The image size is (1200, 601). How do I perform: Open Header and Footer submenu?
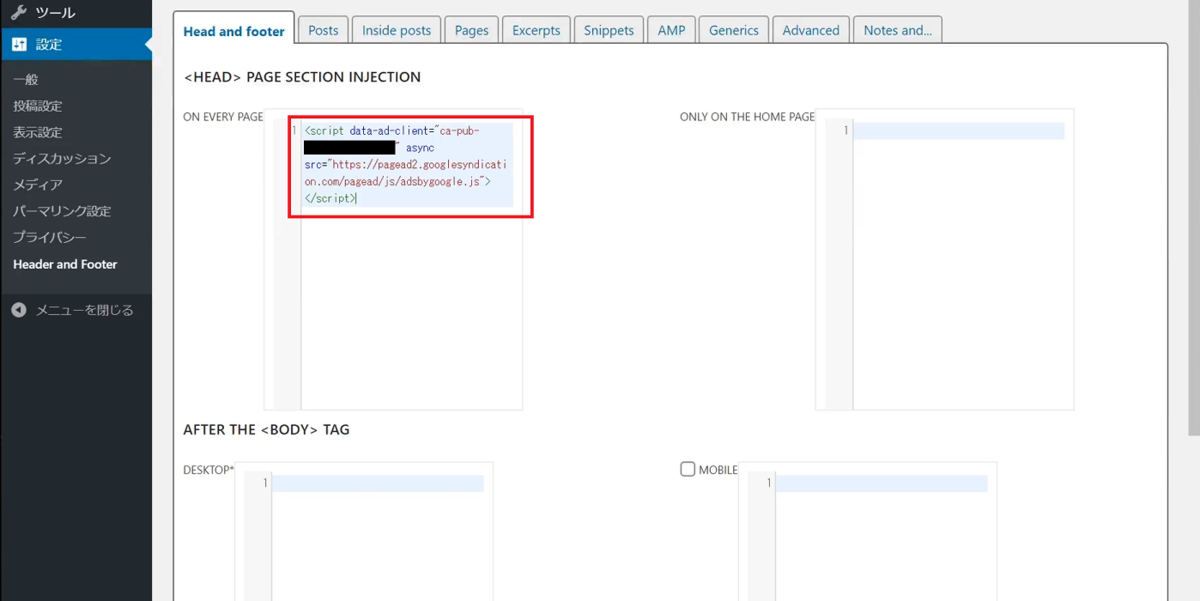(x=65, y=264)
